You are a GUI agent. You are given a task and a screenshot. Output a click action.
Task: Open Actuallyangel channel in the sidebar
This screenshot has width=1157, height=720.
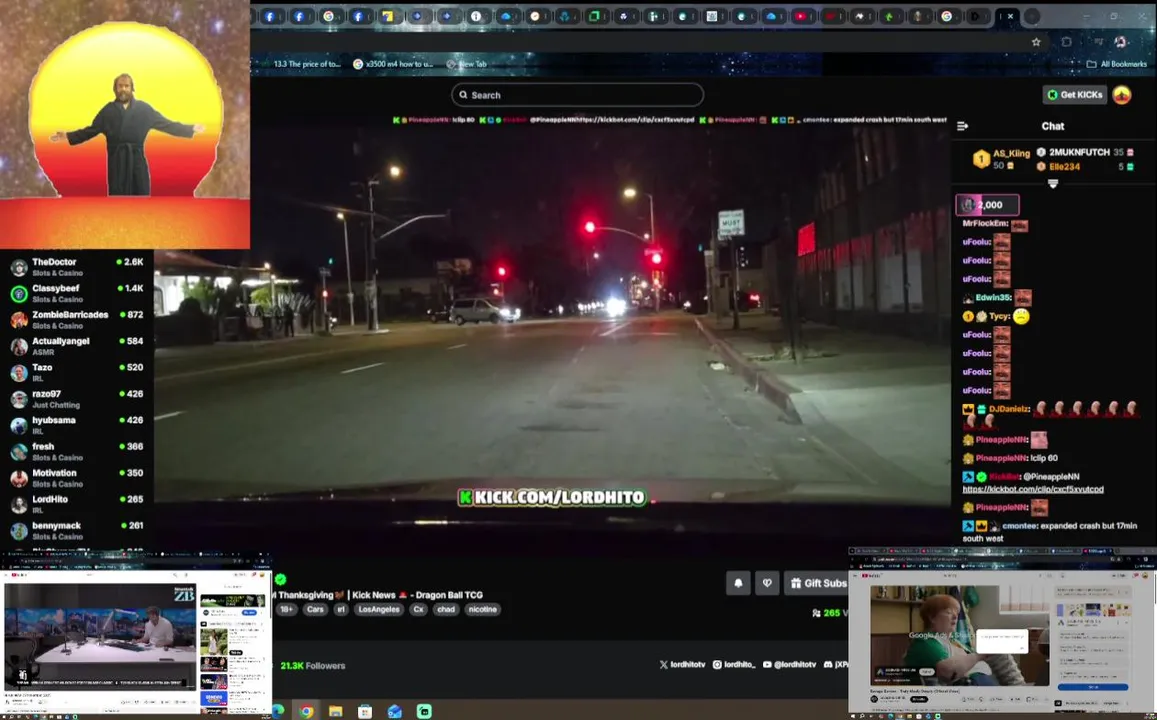[77, 346]
